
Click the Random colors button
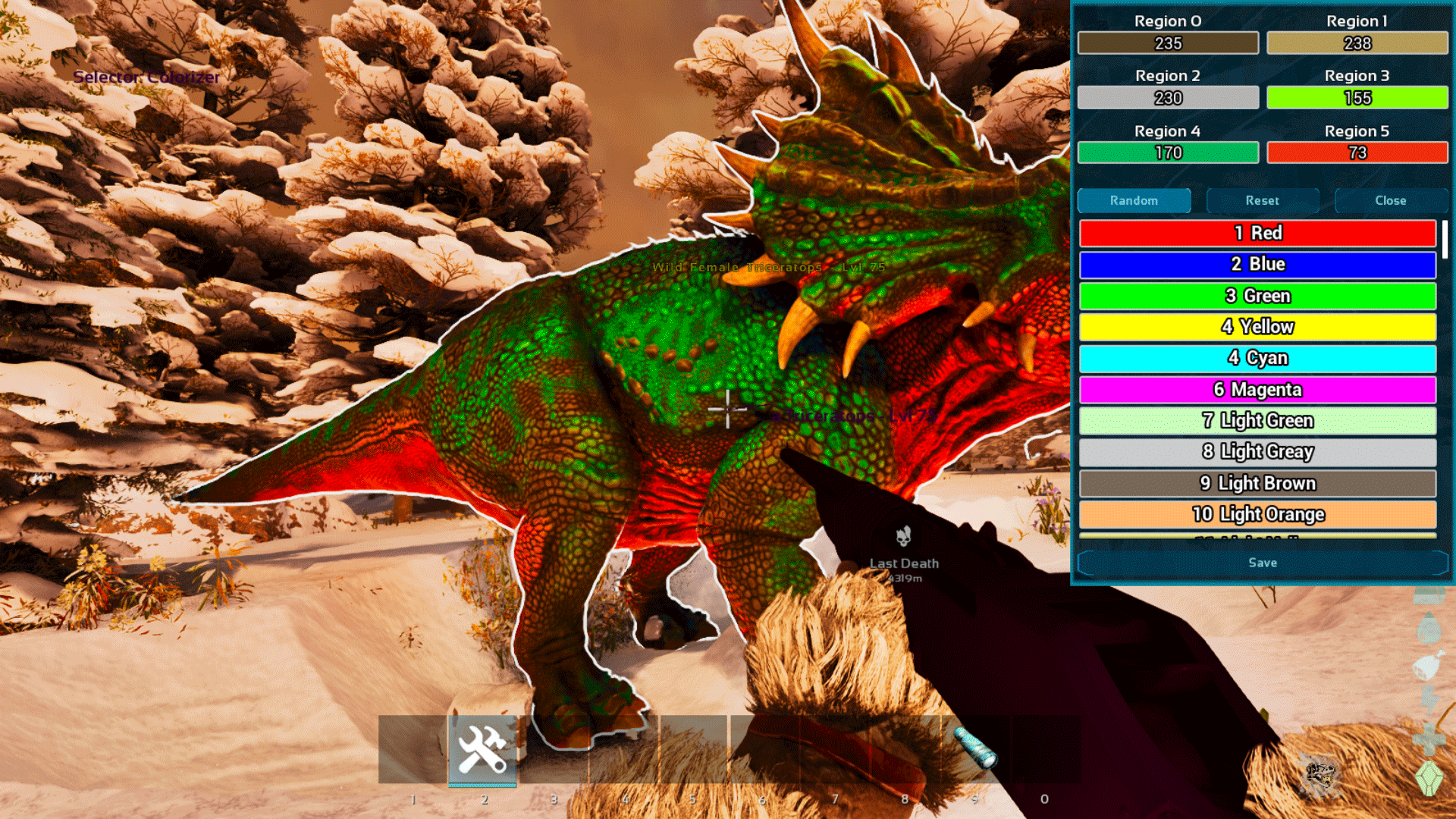(1134, 200)
